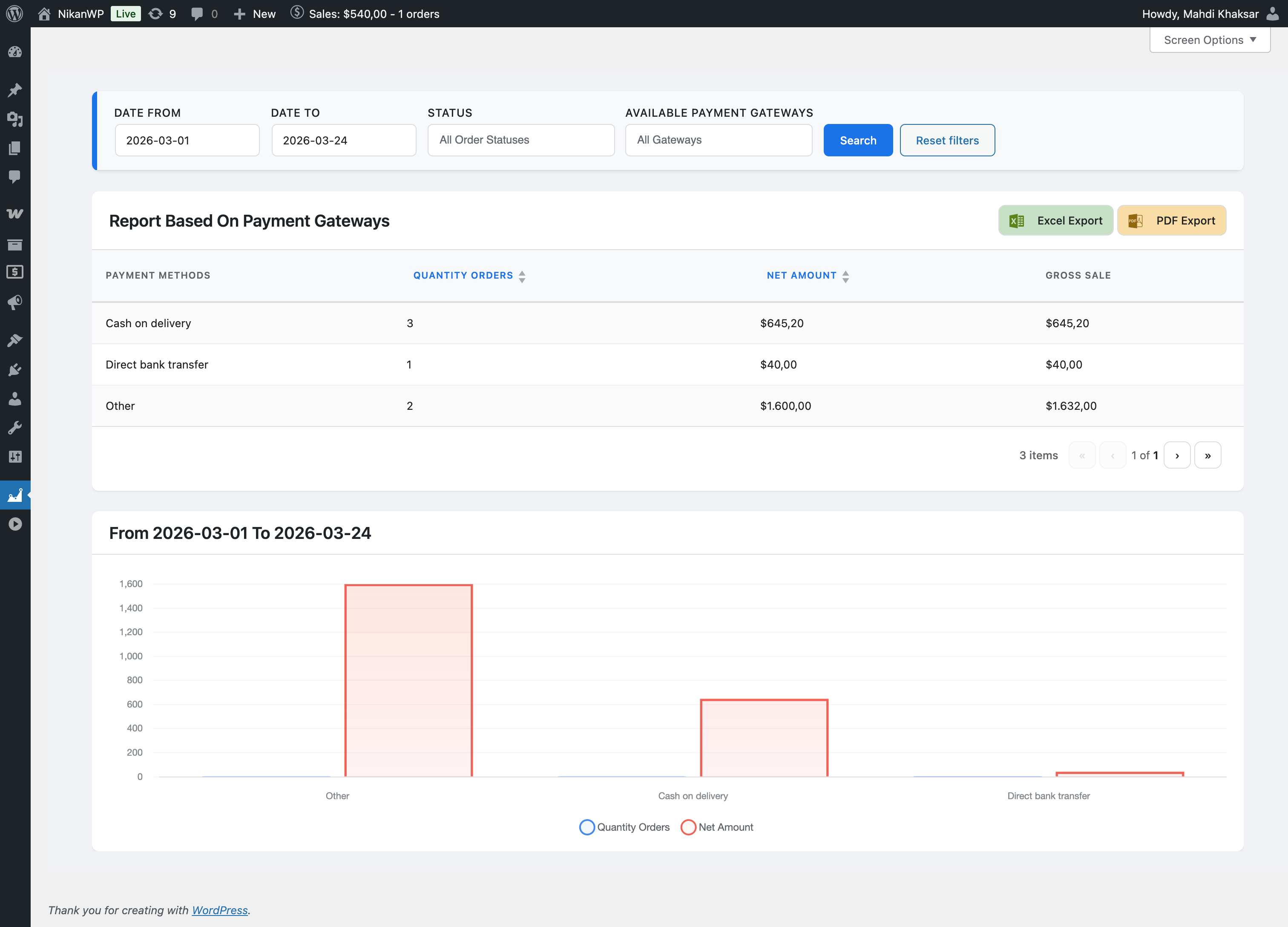Image resolution: width=1288 pixels, height=927 pixels.
Task: Click the WooCommerce sidebar icon
Action: (15, 213)
